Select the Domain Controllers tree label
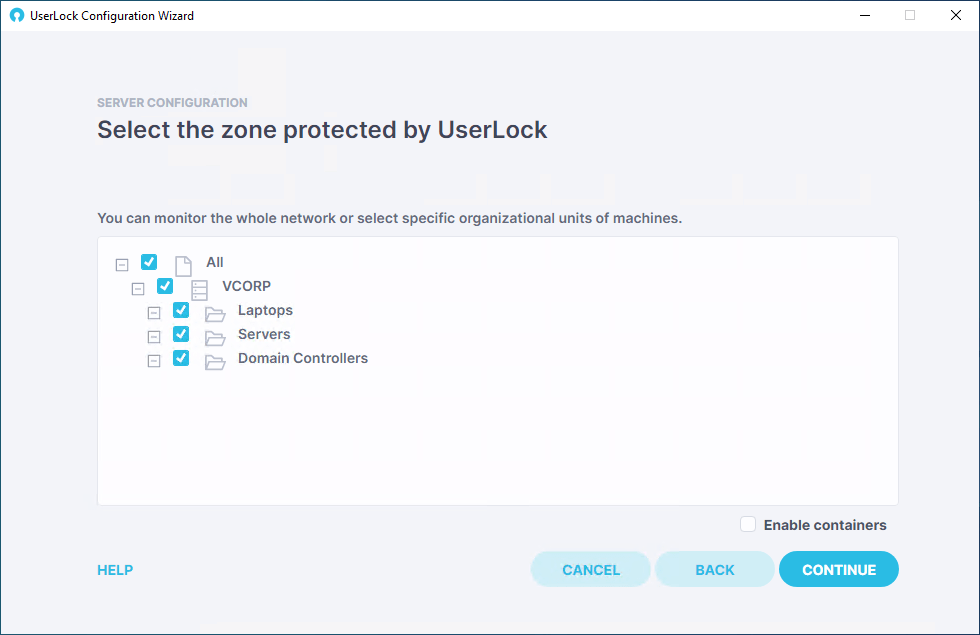Screen dimensions: 980x635 point(302,358)
